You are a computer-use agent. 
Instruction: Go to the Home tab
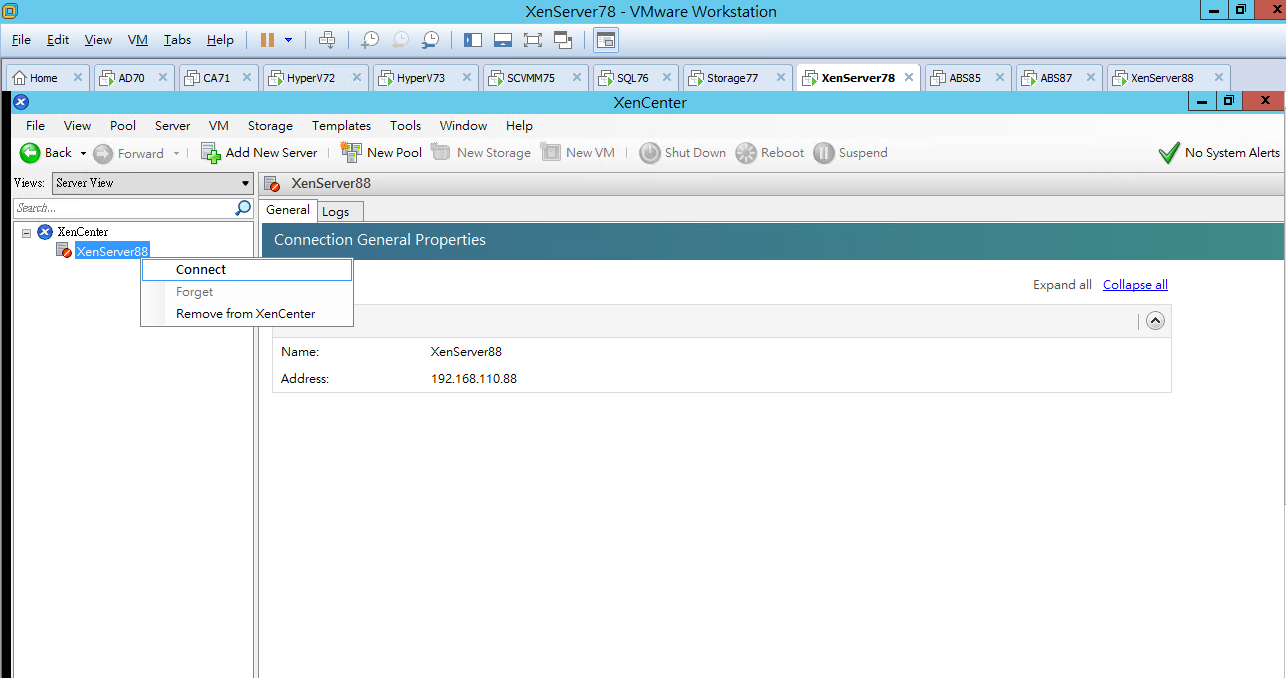47,78
